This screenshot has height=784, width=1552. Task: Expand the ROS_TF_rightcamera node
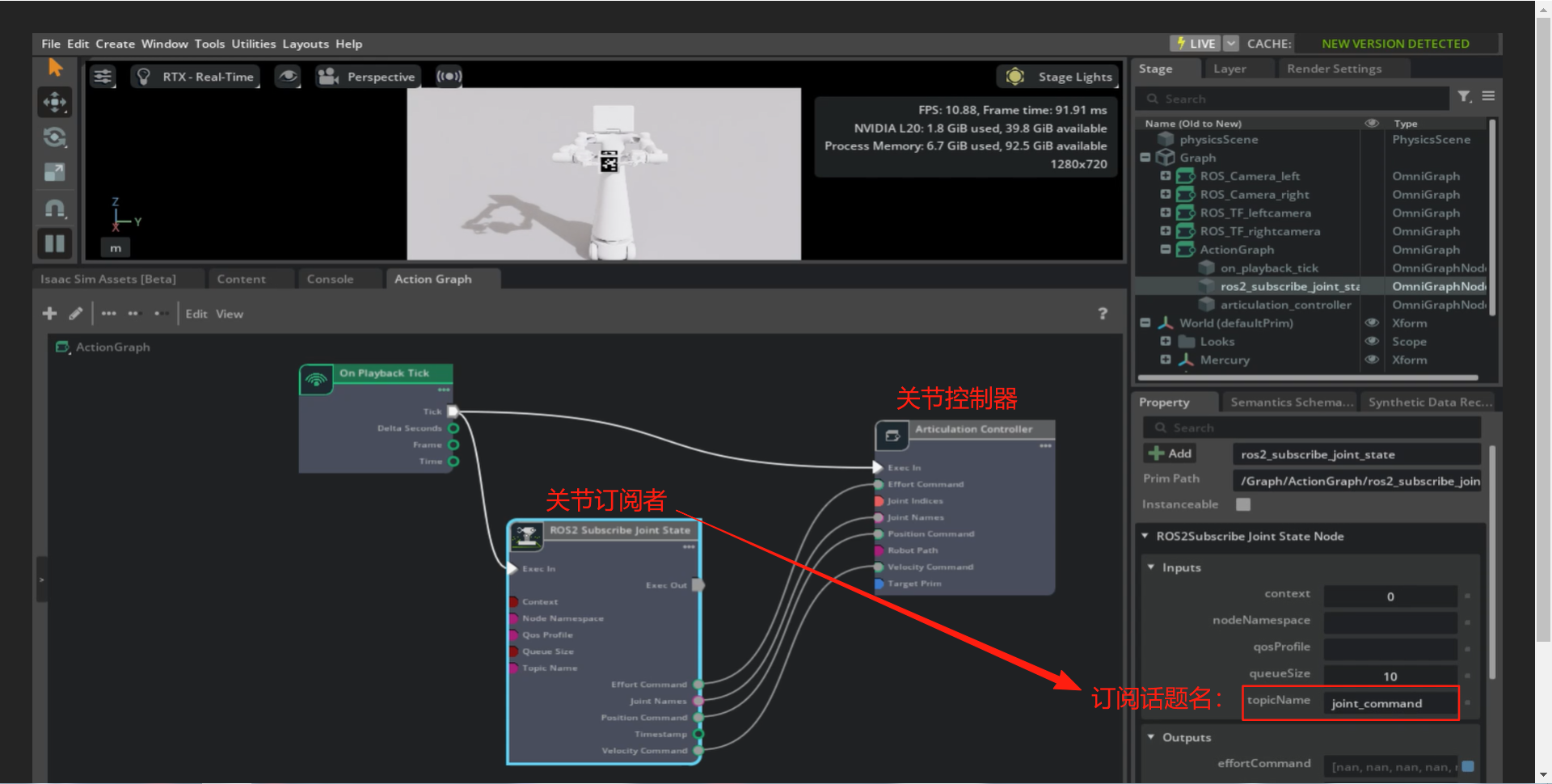(x=1166, y=231)
